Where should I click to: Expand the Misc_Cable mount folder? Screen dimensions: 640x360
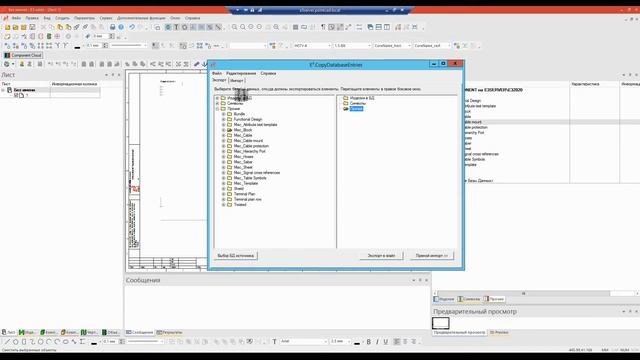click(224, 140)
